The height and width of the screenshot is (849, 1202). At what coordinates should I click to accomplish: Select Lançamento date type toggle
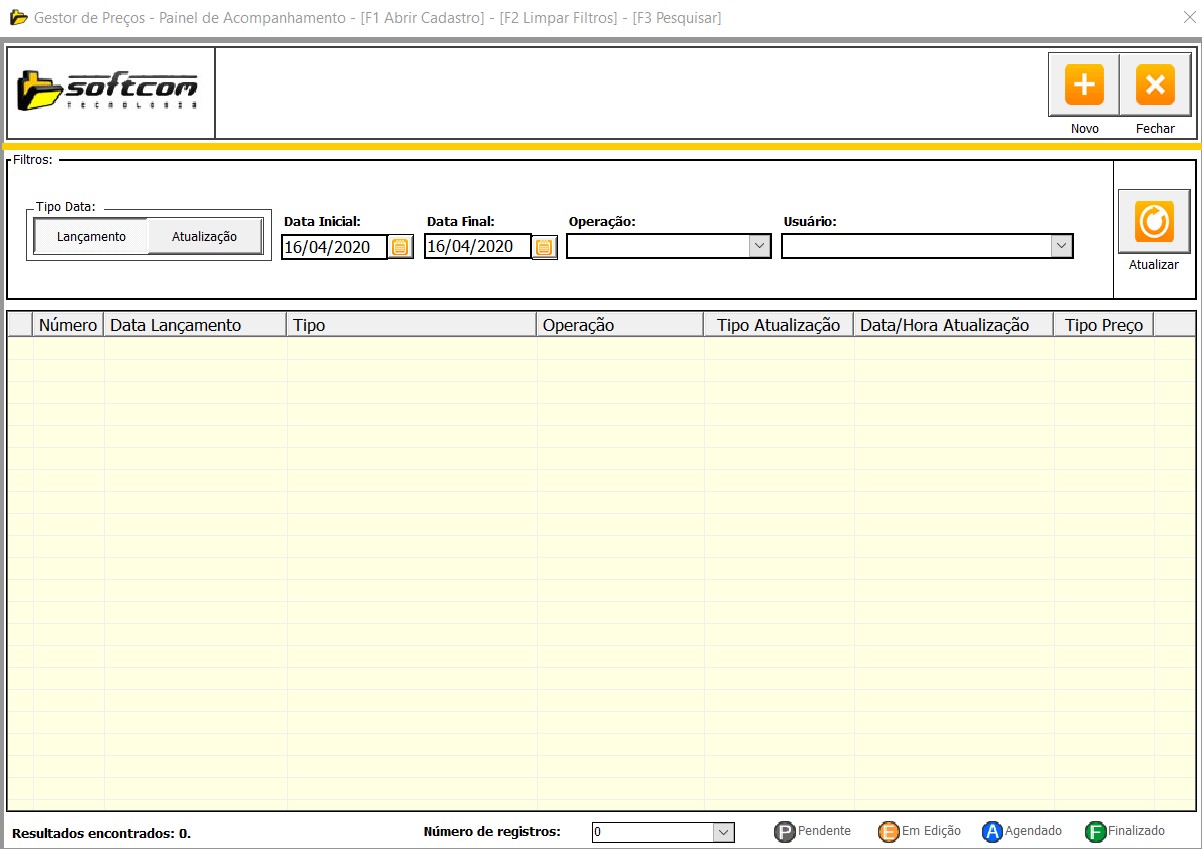click(91, 237)
